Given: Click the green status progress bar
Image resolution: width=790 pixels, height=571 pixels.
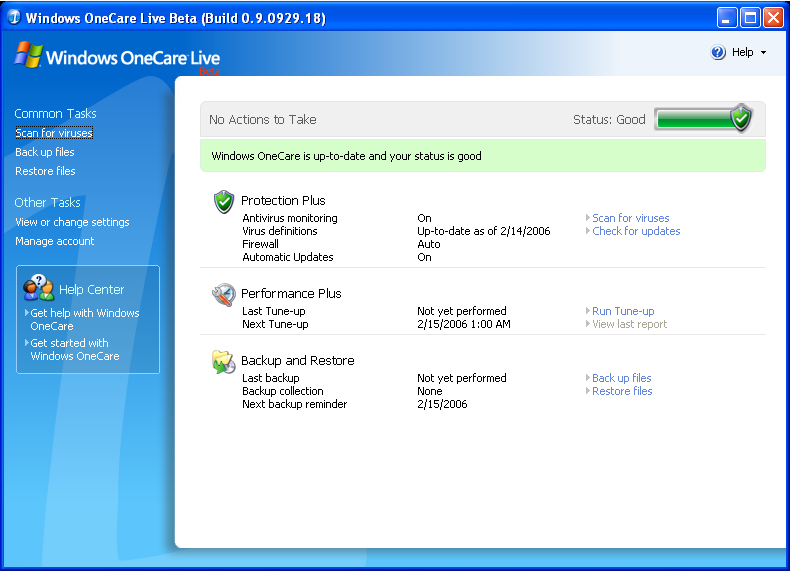Looking at the screenshot, I should pos(695,119).
